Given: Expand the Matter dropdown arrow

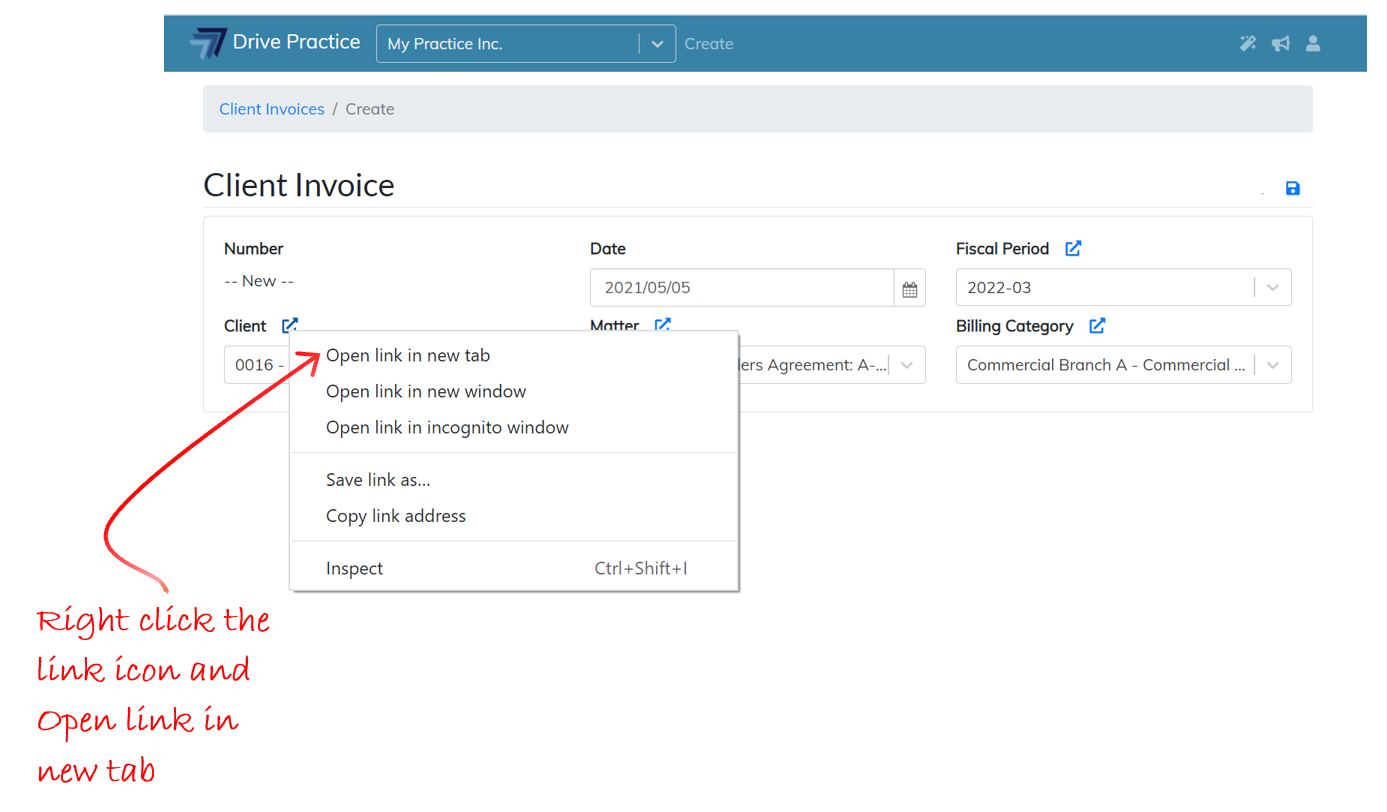Looking at the screenshot, I should (906, 365).
